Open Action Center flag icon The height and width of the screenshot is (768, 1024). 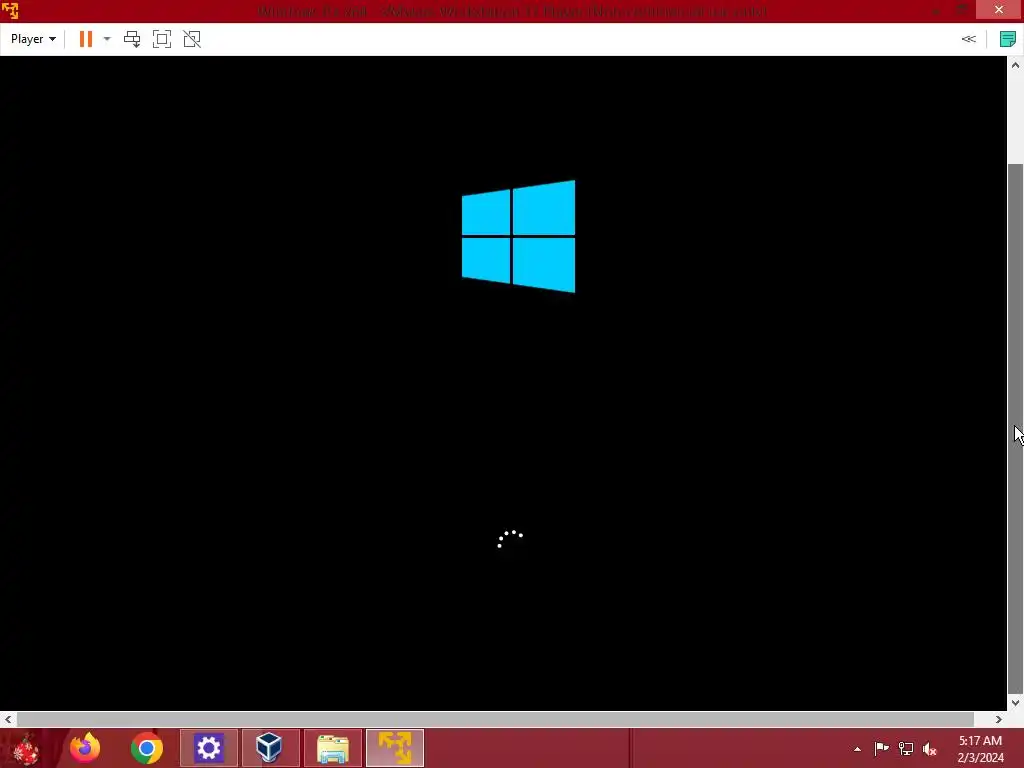click(x=882, y=748)
